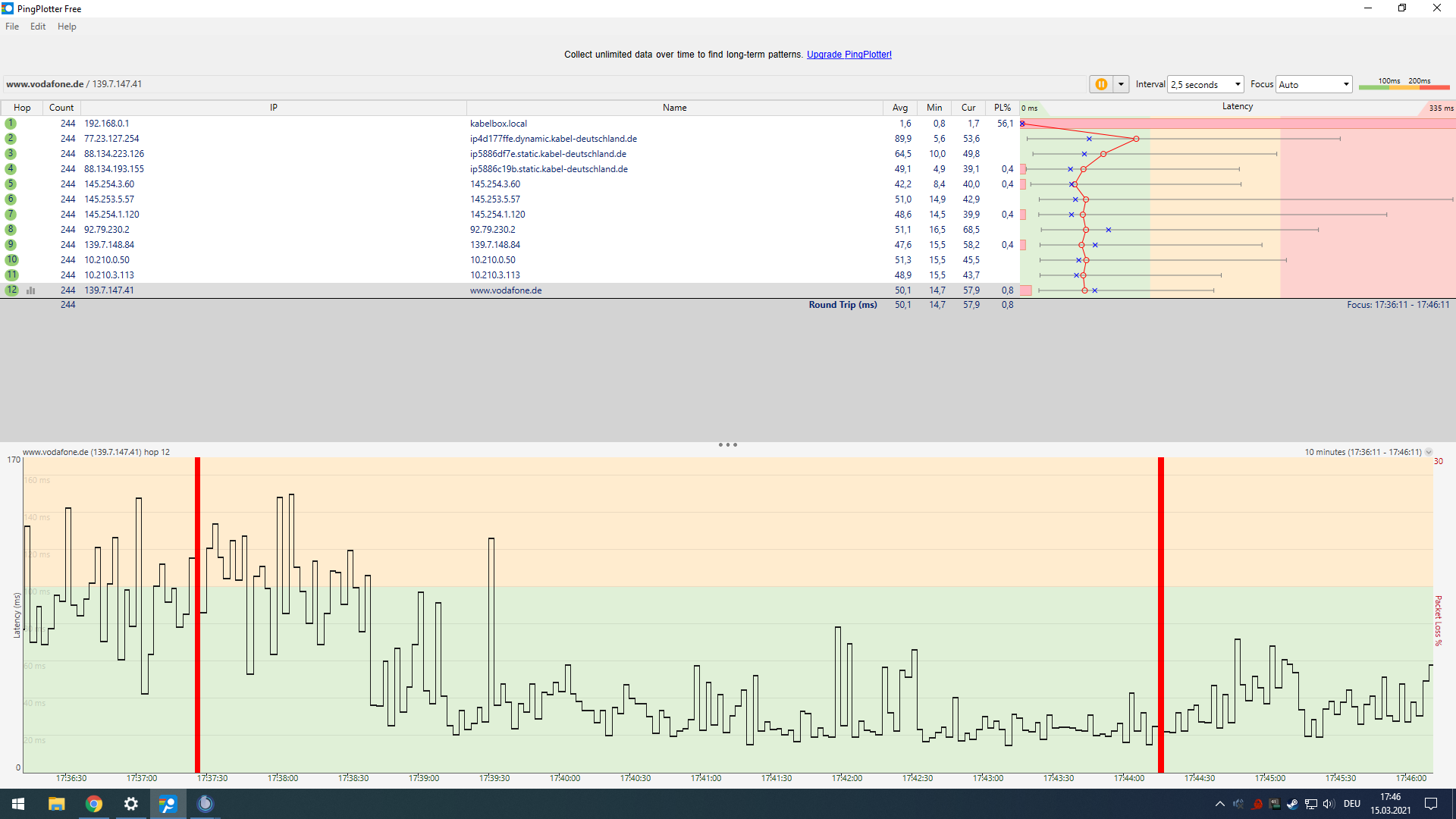Screen dimensions: 1456x819
Task: Click the Upgrade PingPlotter! link
Action: pyautogui.click(x=849, y=55)
